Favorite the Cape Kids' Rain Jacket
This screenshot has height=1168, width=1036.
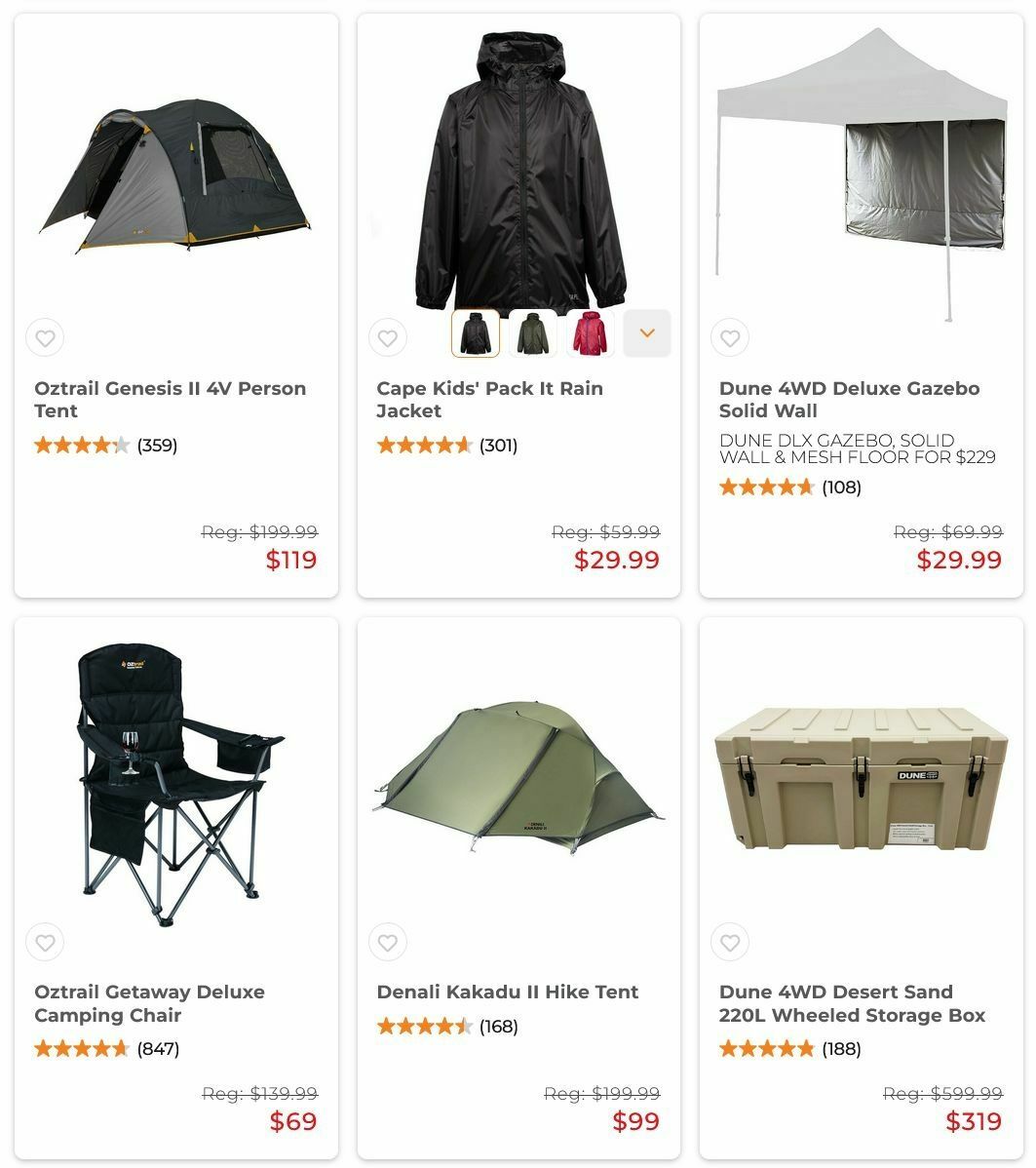pos(387,337)
